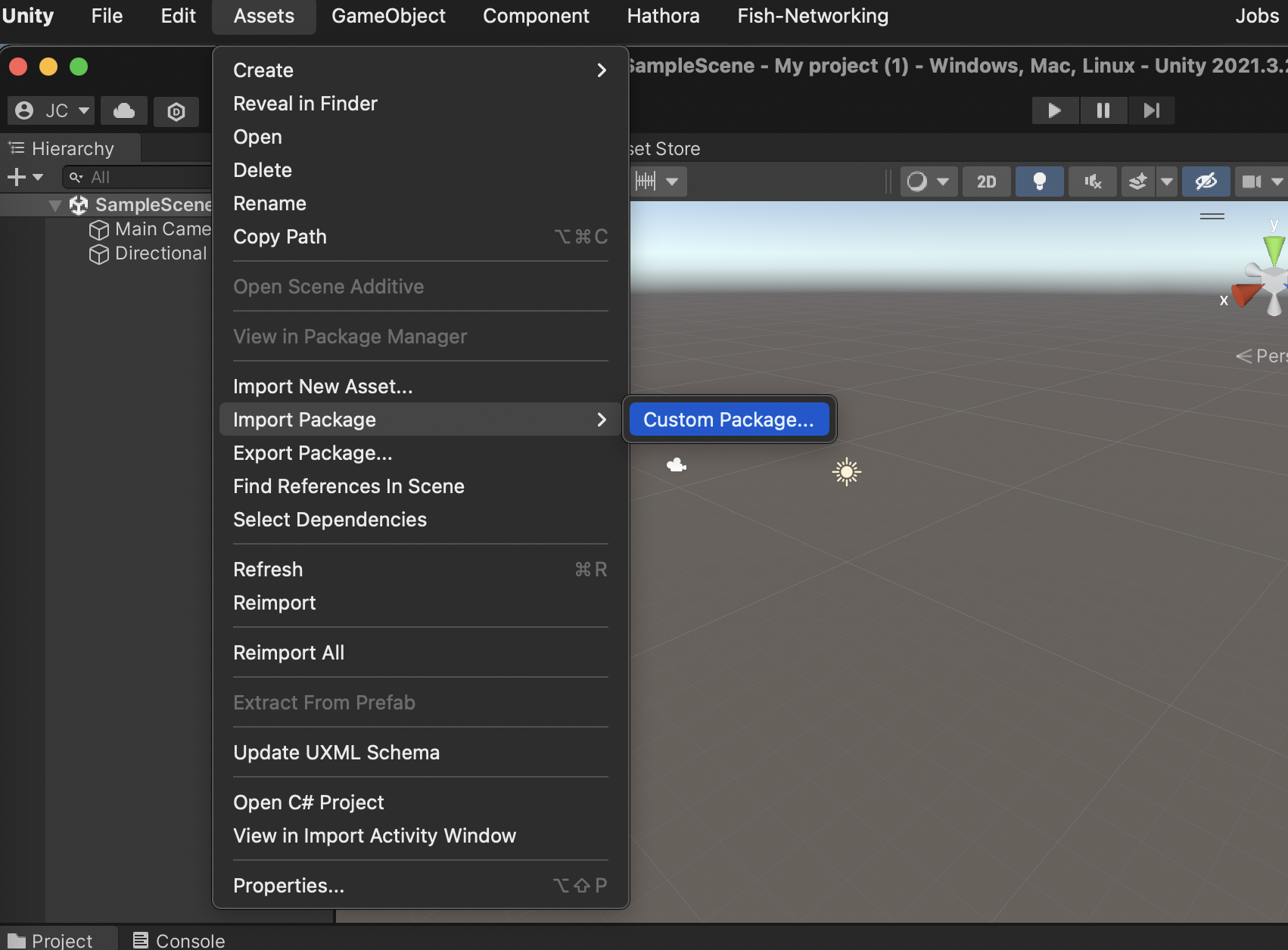Click the Pause button
The width and height of the screenshot is (1288, 950).
(1103, 110)
